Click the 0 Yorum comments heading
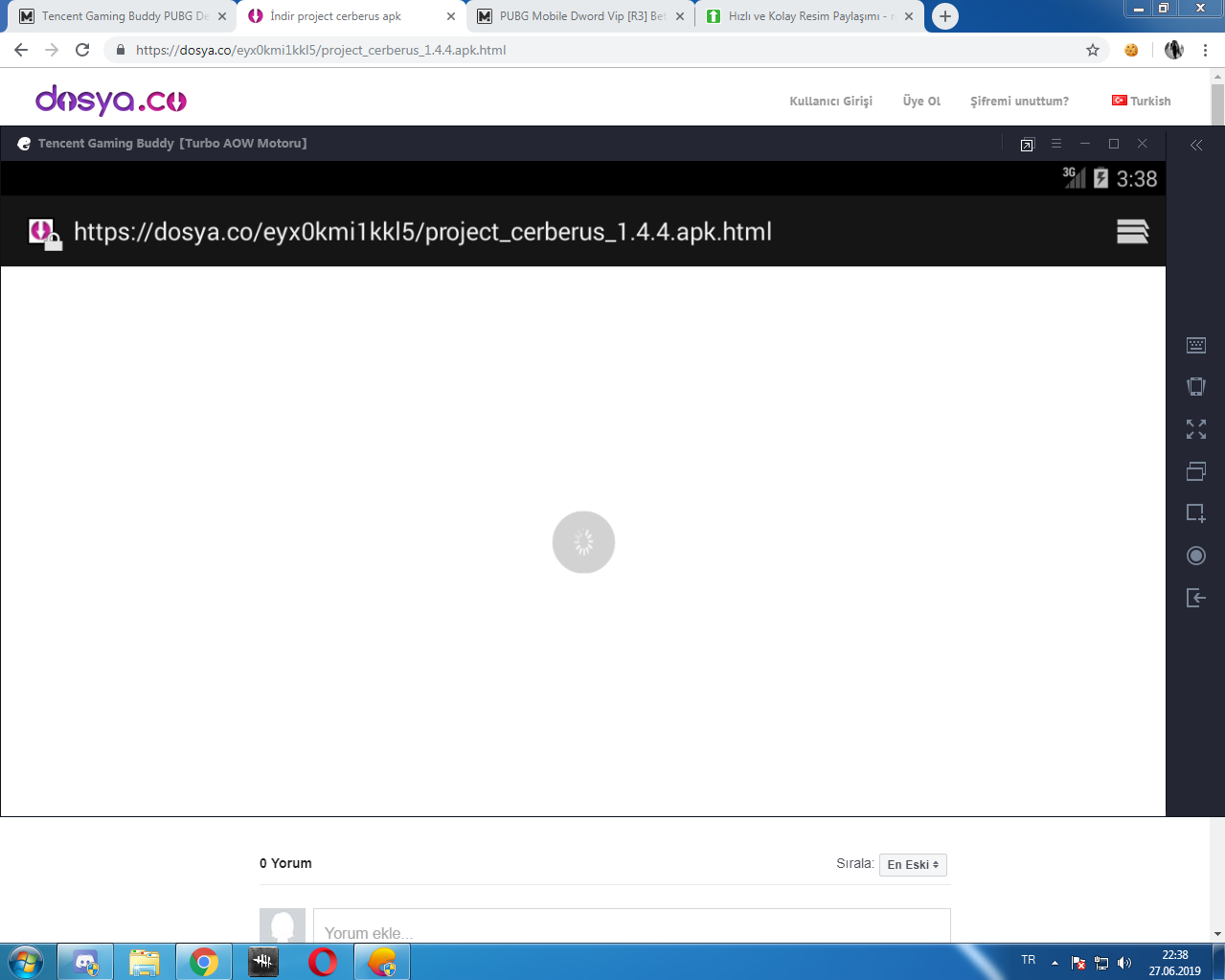This screenshot has width=1225, height=980. 285,863
